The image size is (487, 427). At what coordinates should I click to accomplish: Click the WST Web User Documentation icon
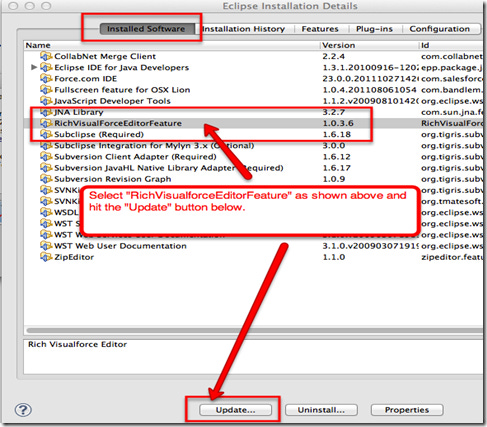[46, 246]
